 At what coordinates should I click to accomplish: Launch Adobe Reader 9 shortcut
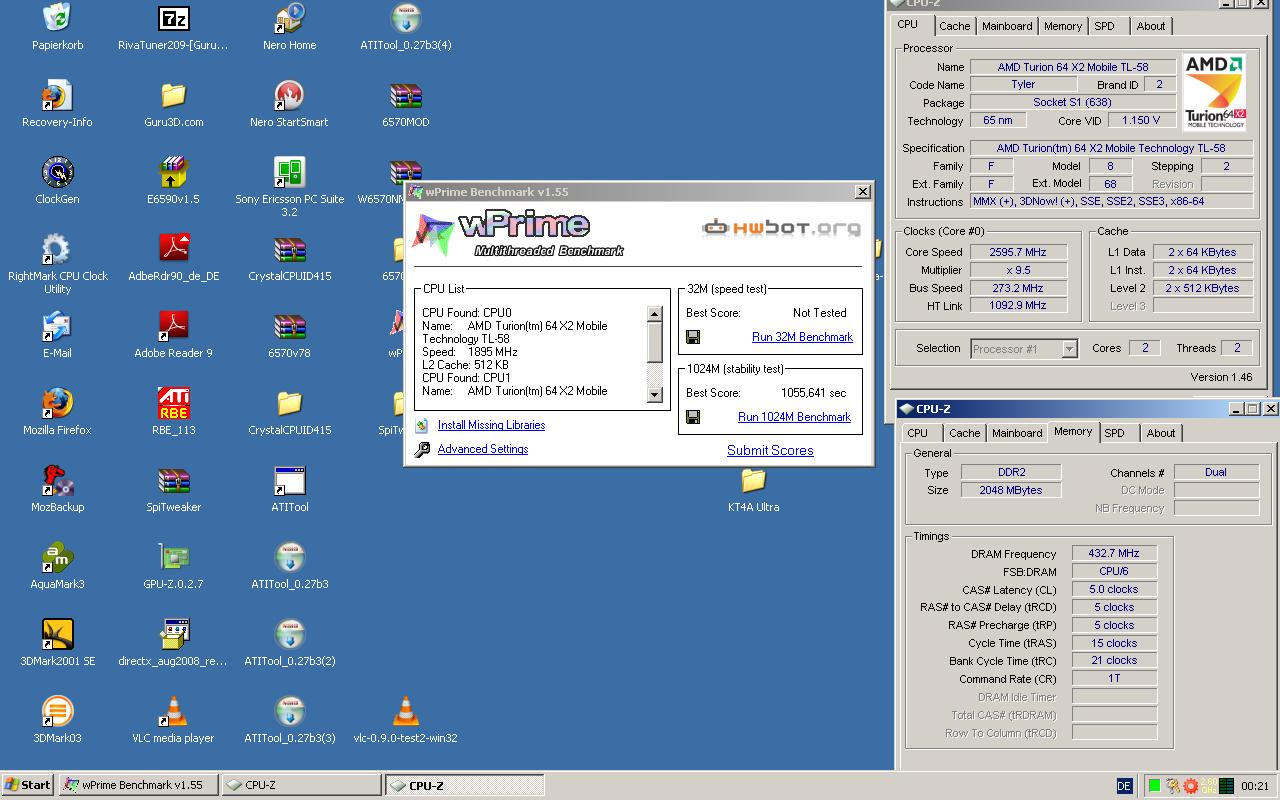pyautogui.click(x=173, y=326)
